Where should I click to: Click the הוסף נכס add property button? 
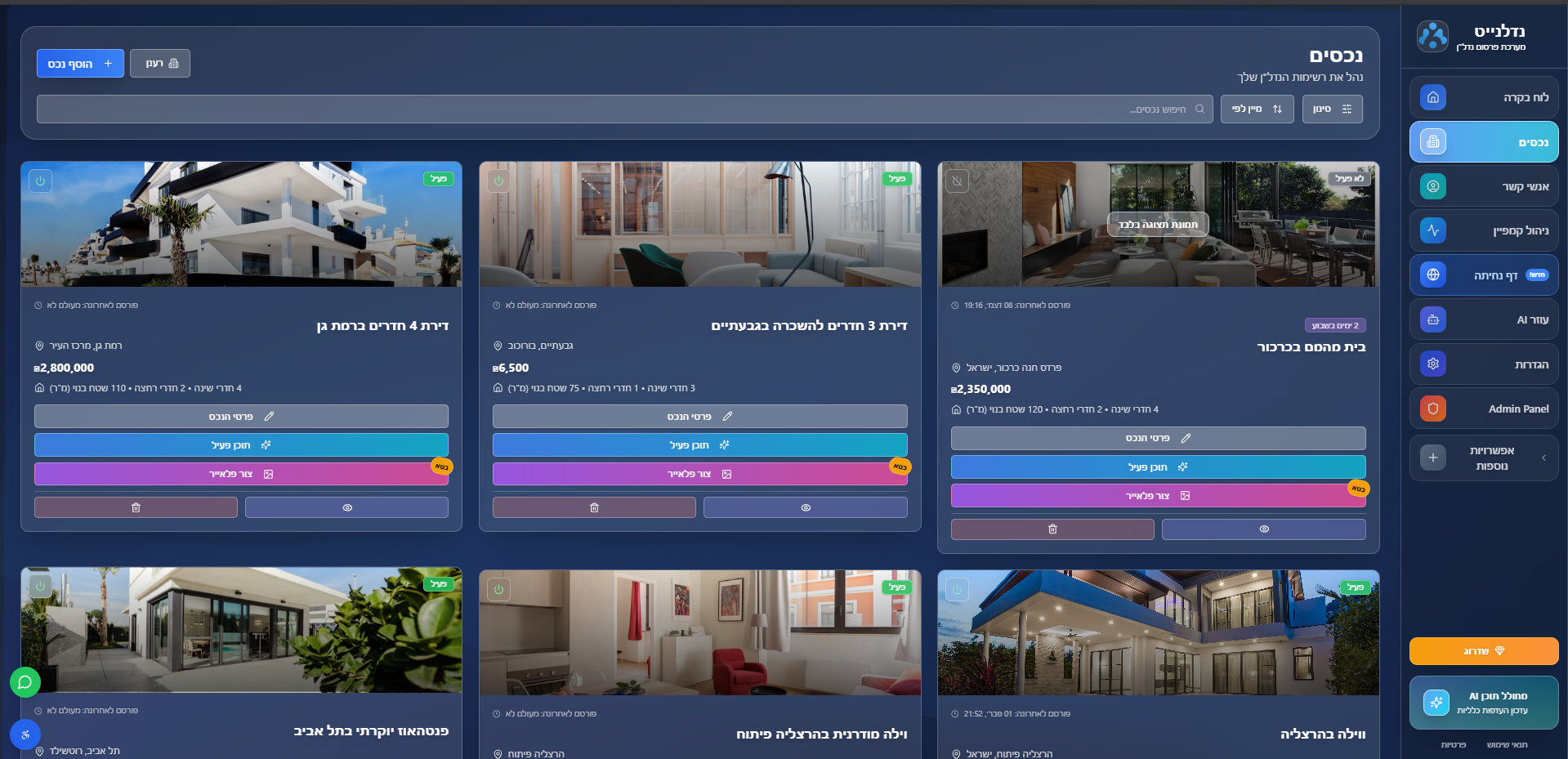pyautogui.click(x=80, y=64)
